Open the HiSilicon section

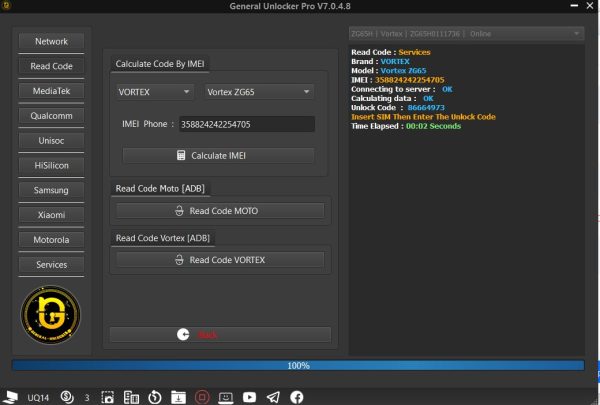[x=51, y=166]
